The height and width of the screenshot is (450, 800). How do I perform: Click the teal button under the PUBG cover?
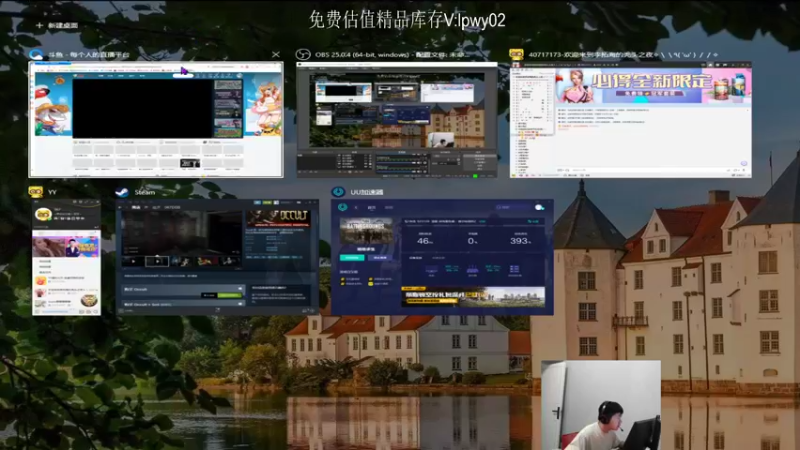[352, 258]
